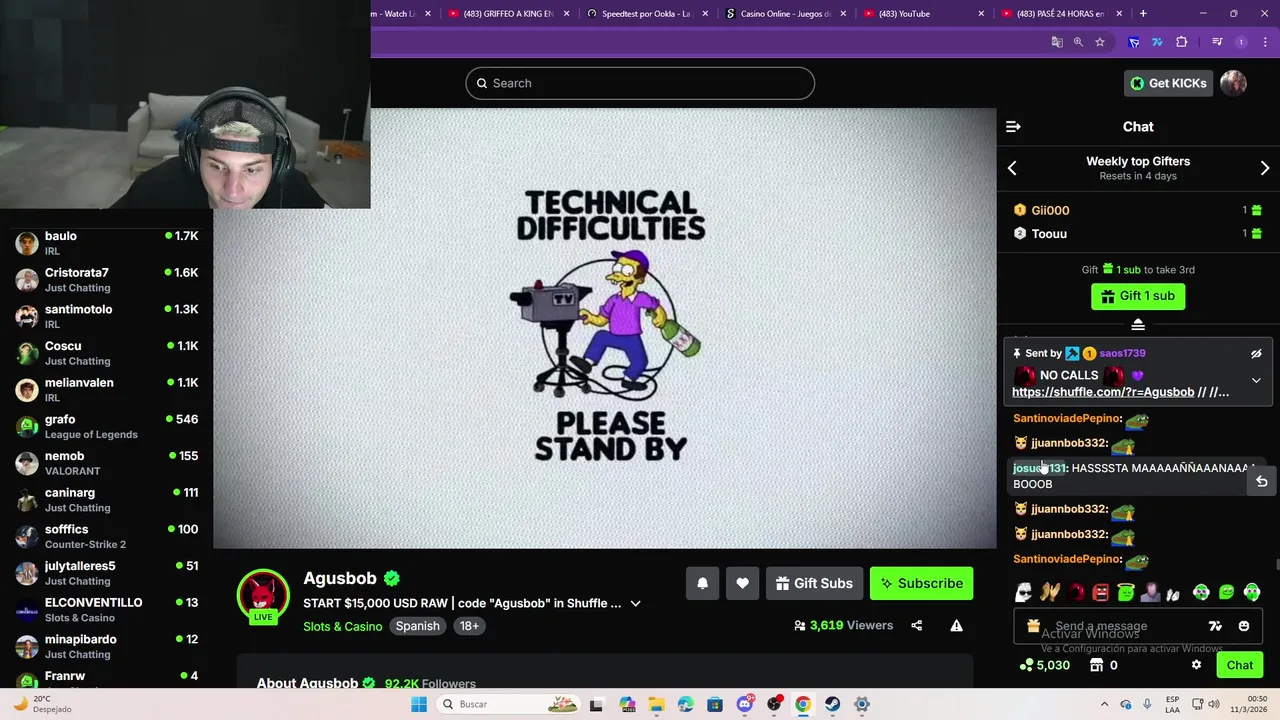Open Steam from the taskbar
Viewport: 1280px width, 720px height.
click(832, 704)
